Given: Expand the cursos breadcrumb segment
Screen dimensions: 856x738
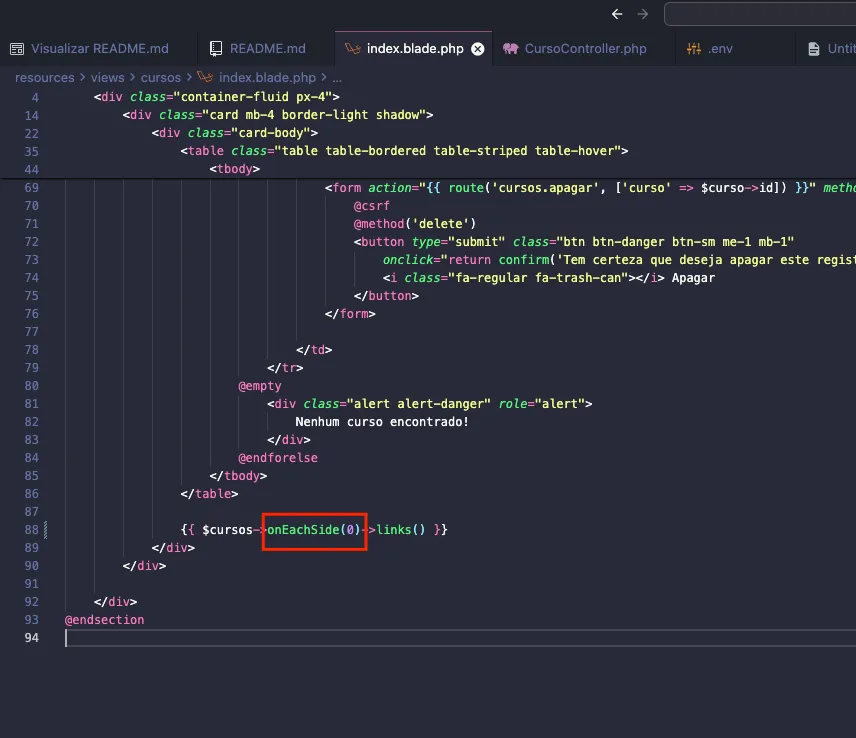Looking at the screenshot, I should coord(161,77).
